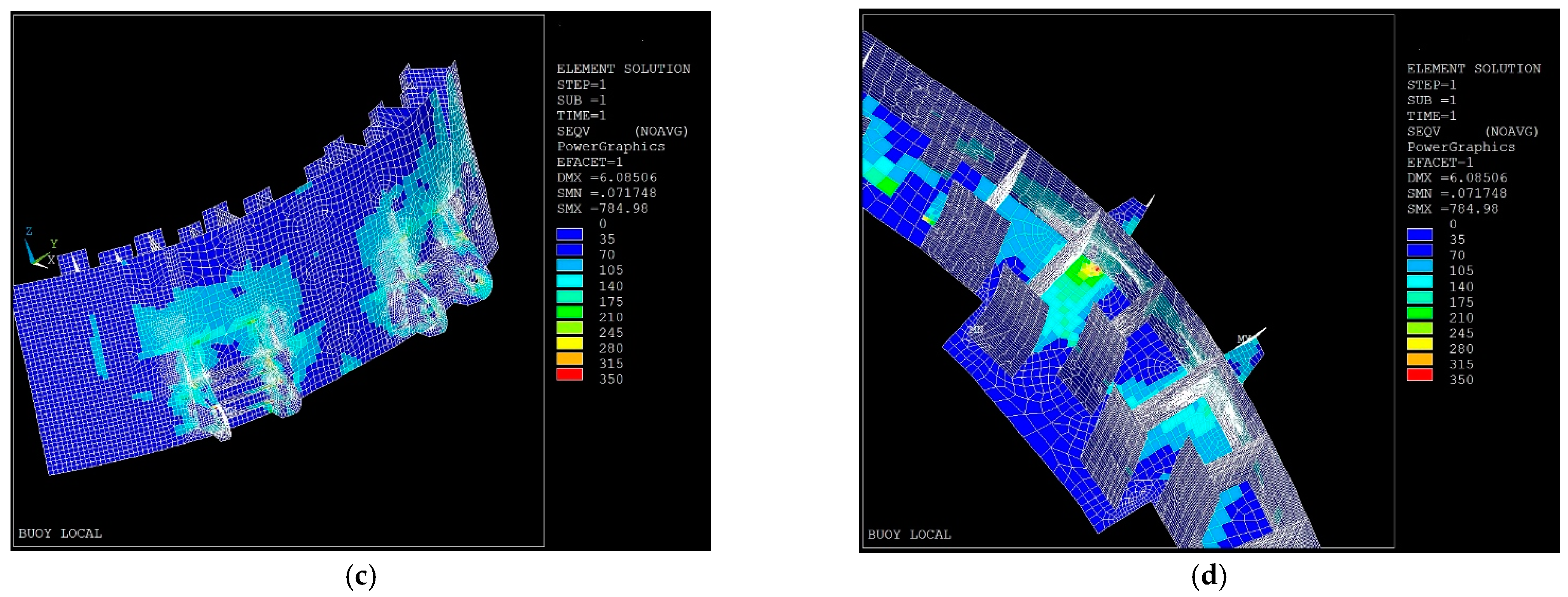Select the bright green legend swatch in panel (d)
1568x597 pixels.
point(1419,313)
